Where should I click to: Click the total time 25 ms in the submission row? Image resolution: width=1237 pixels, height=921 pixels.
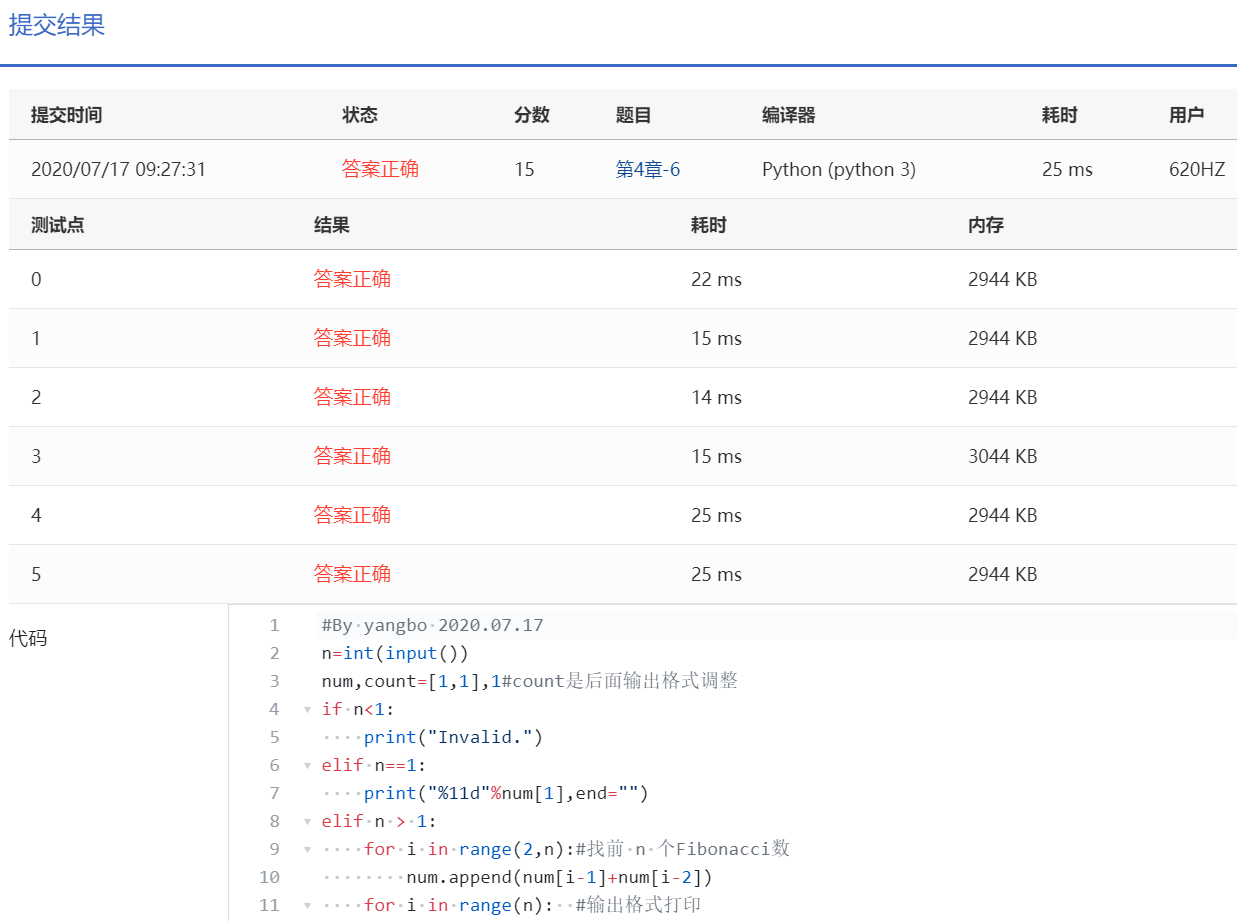[x=1067, y=169]
